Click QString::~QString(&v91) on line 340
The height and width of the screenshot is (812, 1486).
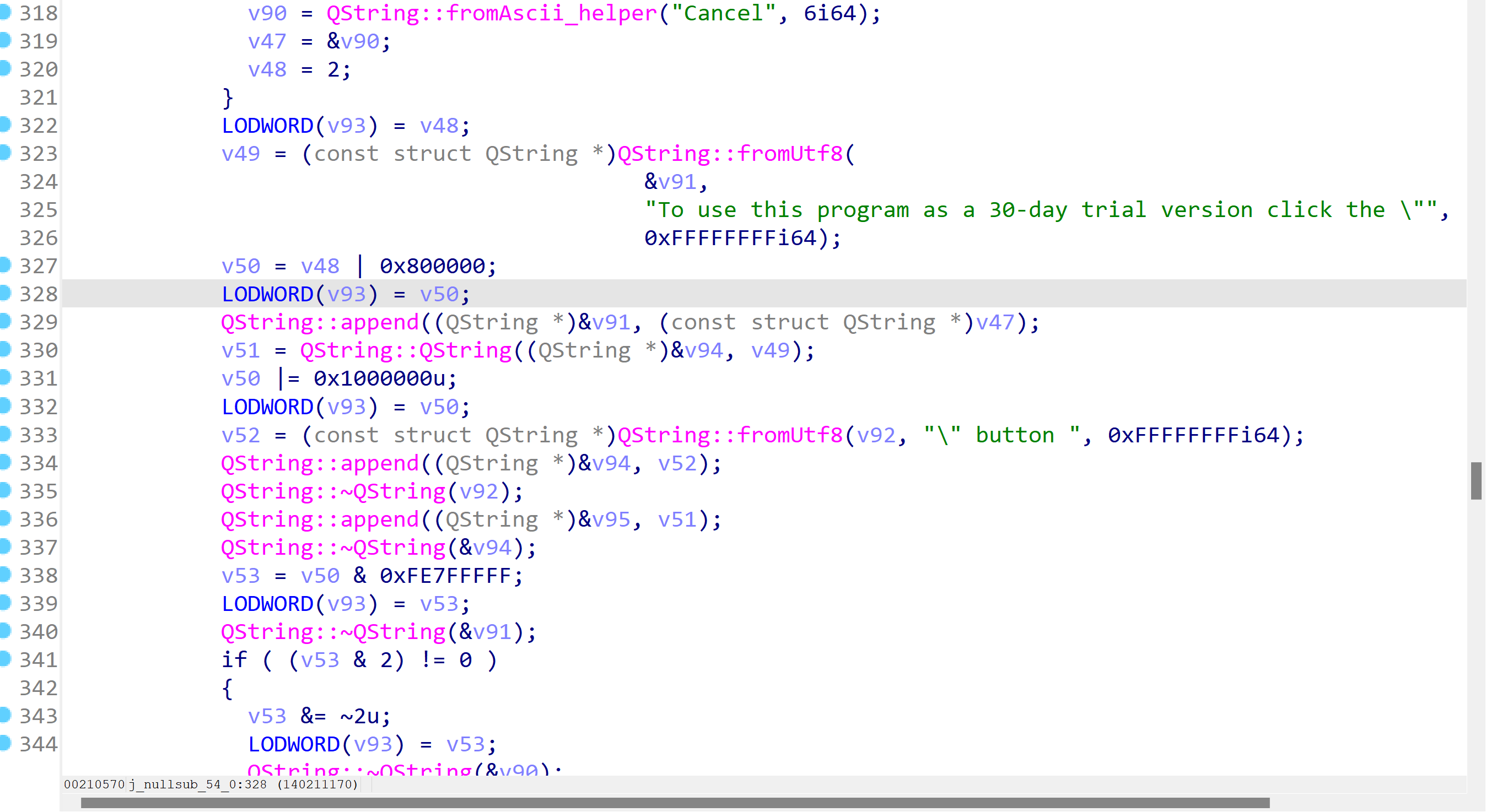click(x=379, y=632)
